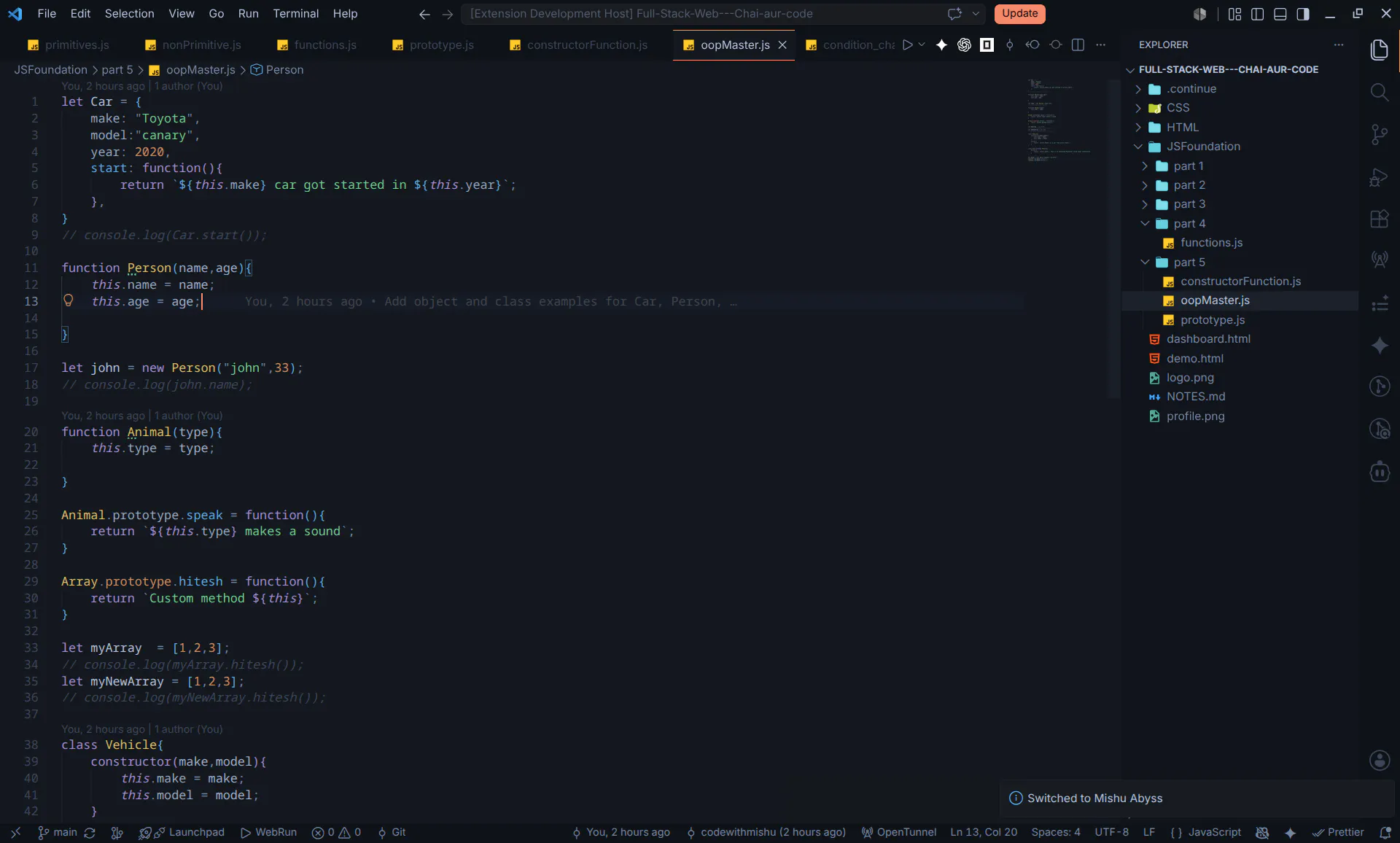This screenshot has height=843, width=1400.
Task: Click the Person breadcrumb symbol
Action: coord(277,70)
